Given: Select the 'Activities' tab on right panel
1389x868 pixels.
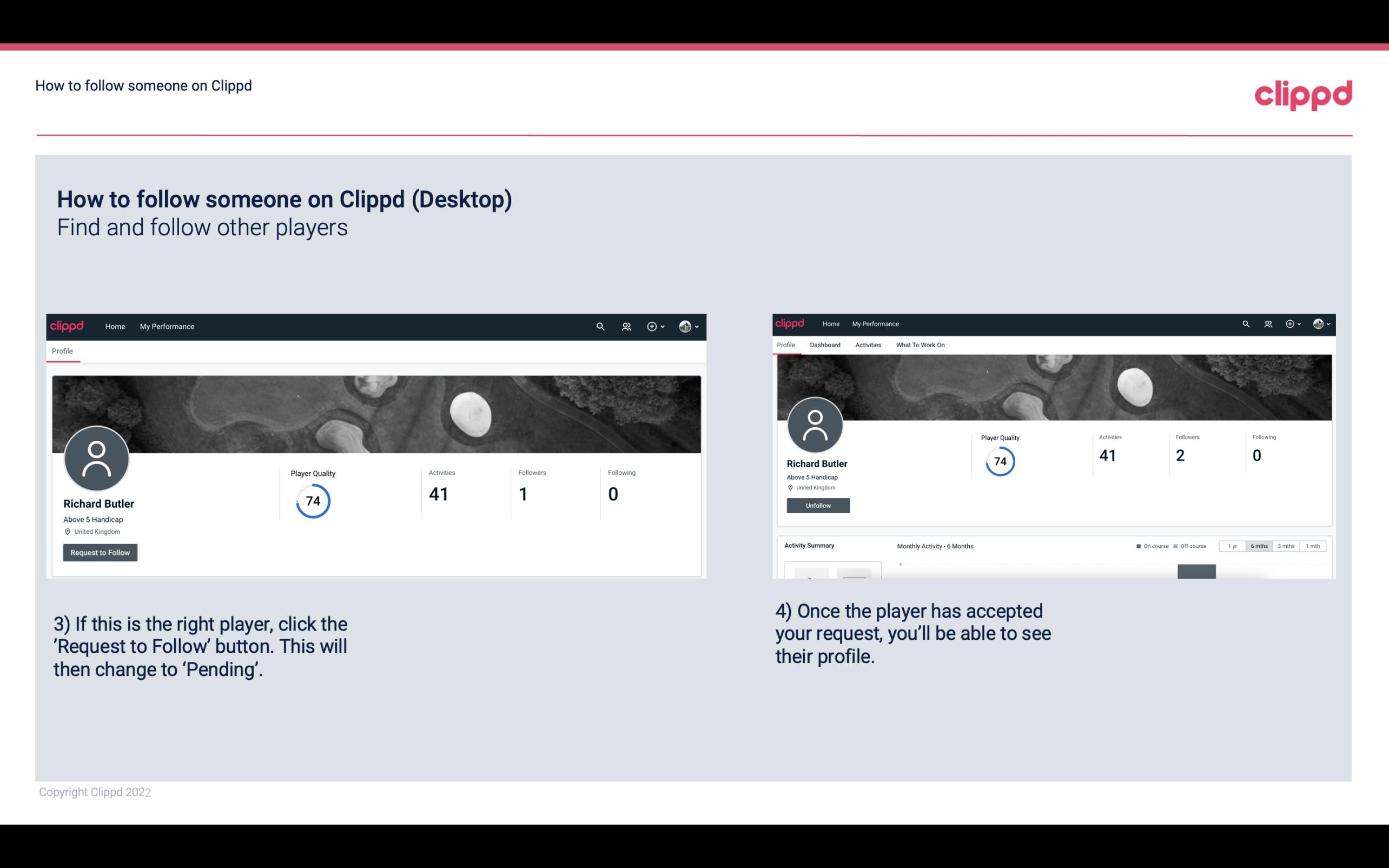Looking at the screenshot, I should pyautogui.click(x=866, y=344).
